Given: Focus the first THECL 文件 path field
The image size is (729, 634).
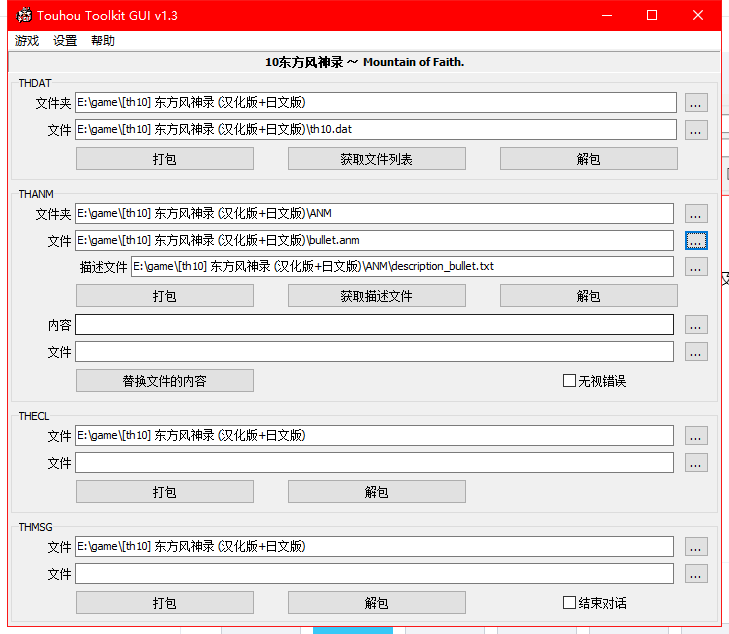Looking at the screenshot, I should [x=374, y=436].
